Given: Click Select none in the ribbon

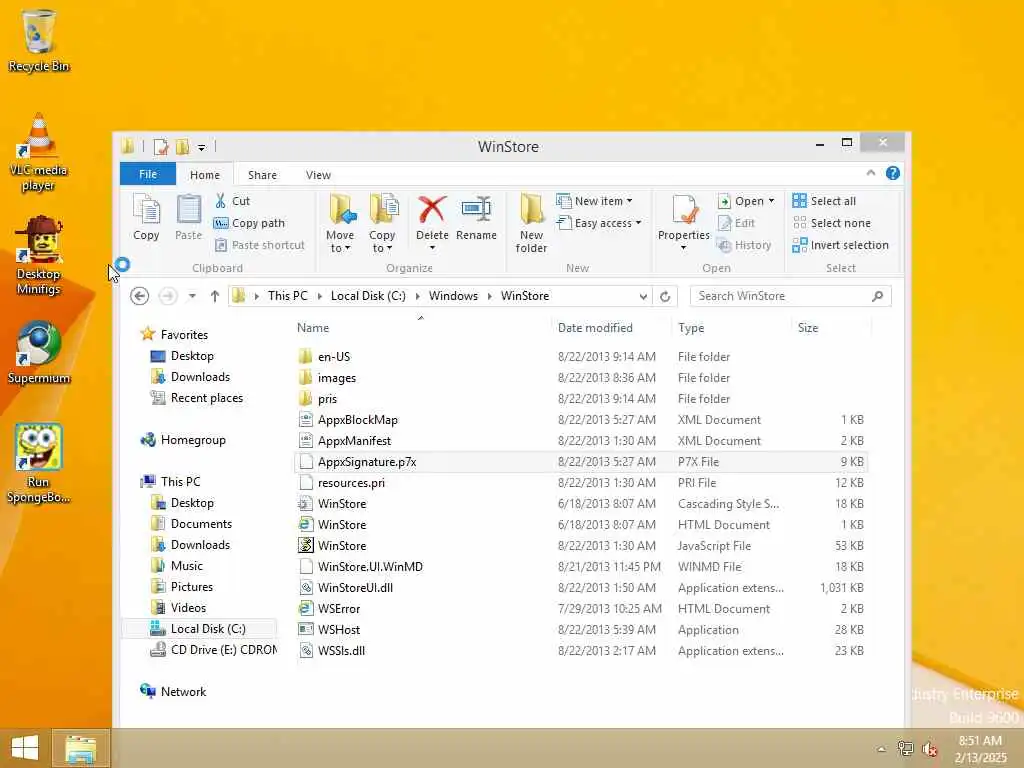Looking at the screenshot, I should coord(831,223).
